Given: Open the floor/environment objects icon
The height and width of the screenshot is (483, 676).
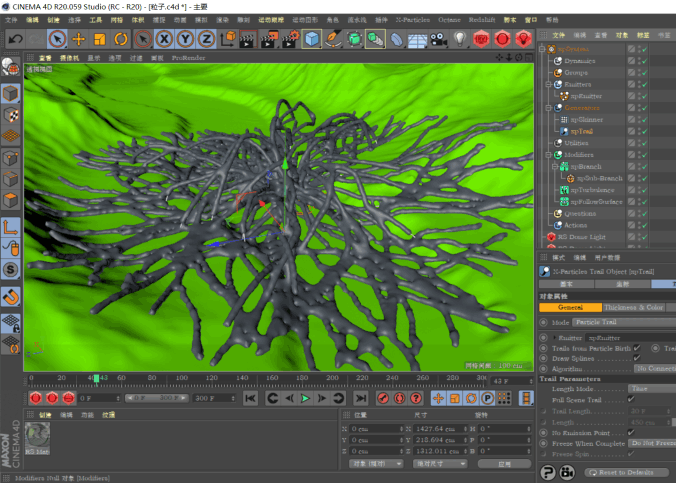Looking at the screenshot, I should tap(417, 39).
